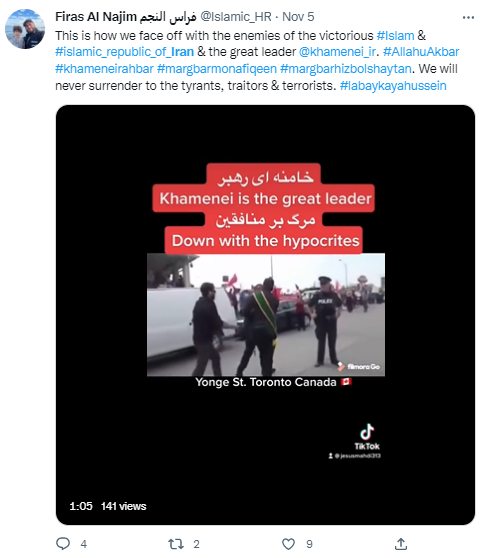Click the Nov 5 timestamp

click(298, 17)
